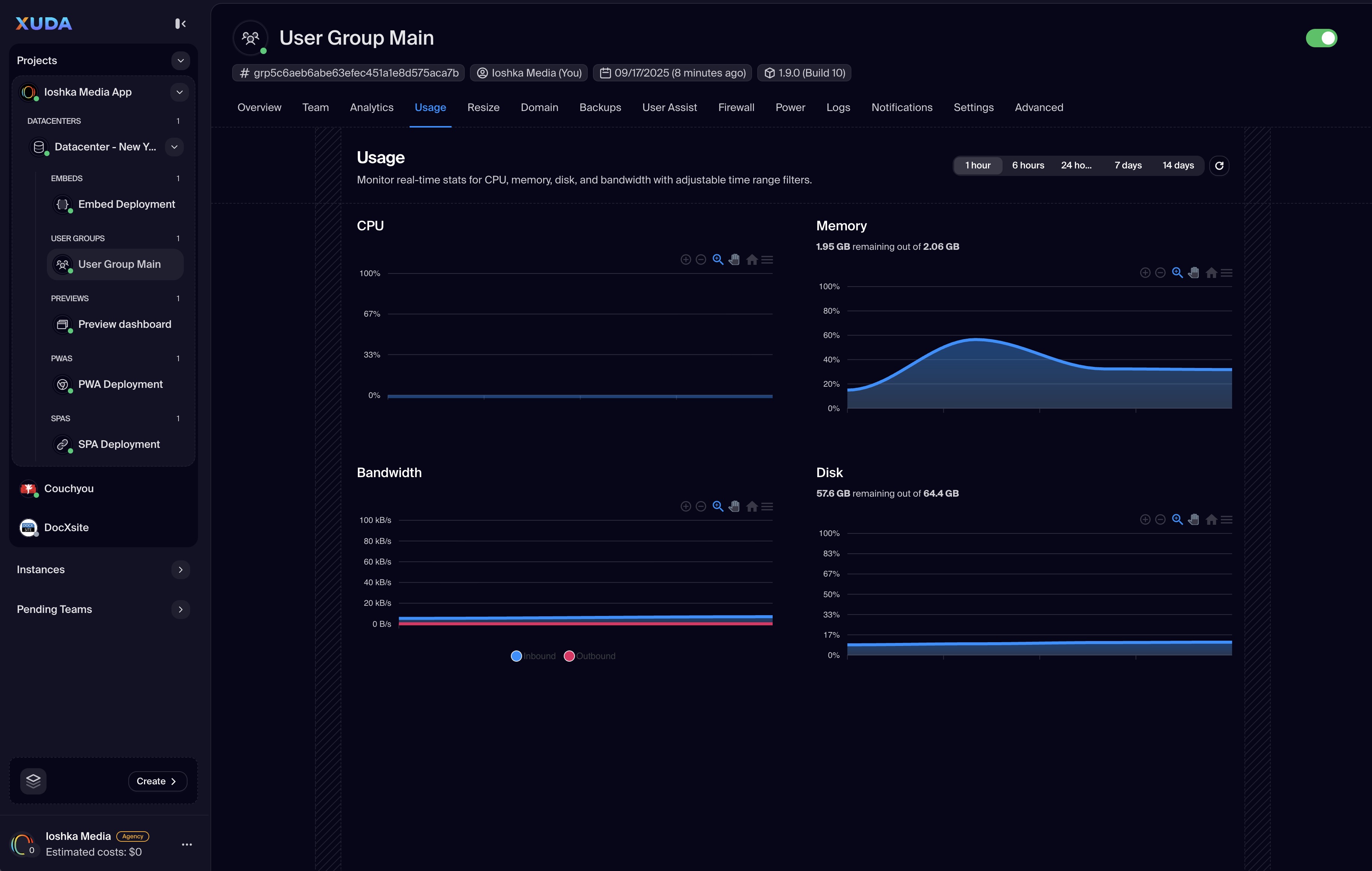1372x871 pixels.
Task: Collapse the sidebar with the panel icon
Action: [180, 23]
